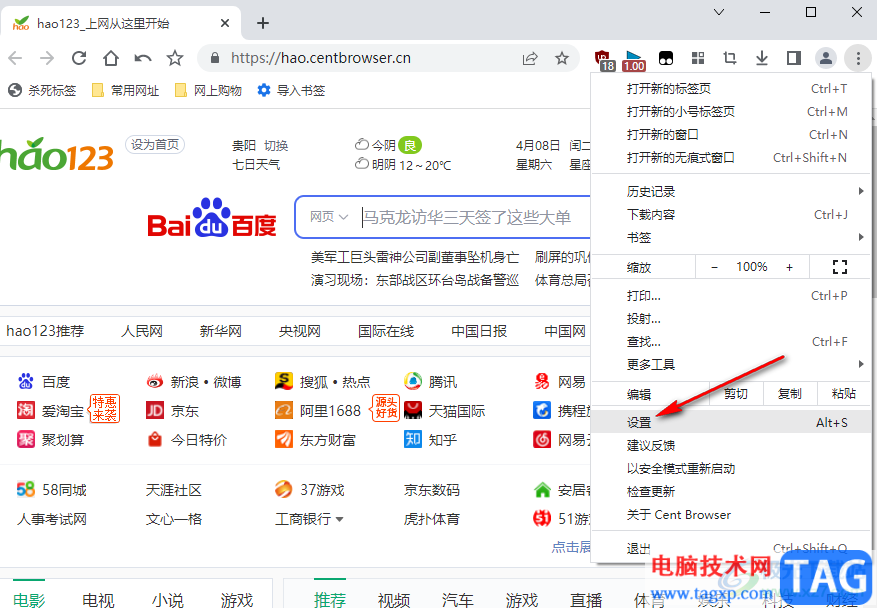
Task: Open the user profile avatar
Action: tap(826, 58)
